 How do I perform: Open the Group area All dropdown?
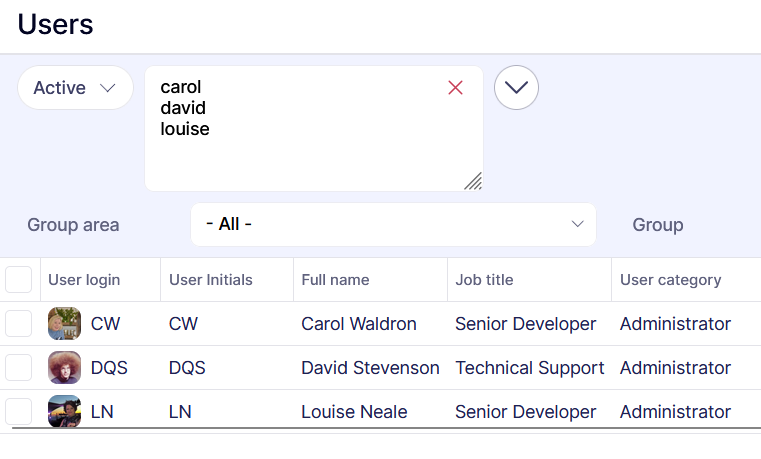pos(393,224)
